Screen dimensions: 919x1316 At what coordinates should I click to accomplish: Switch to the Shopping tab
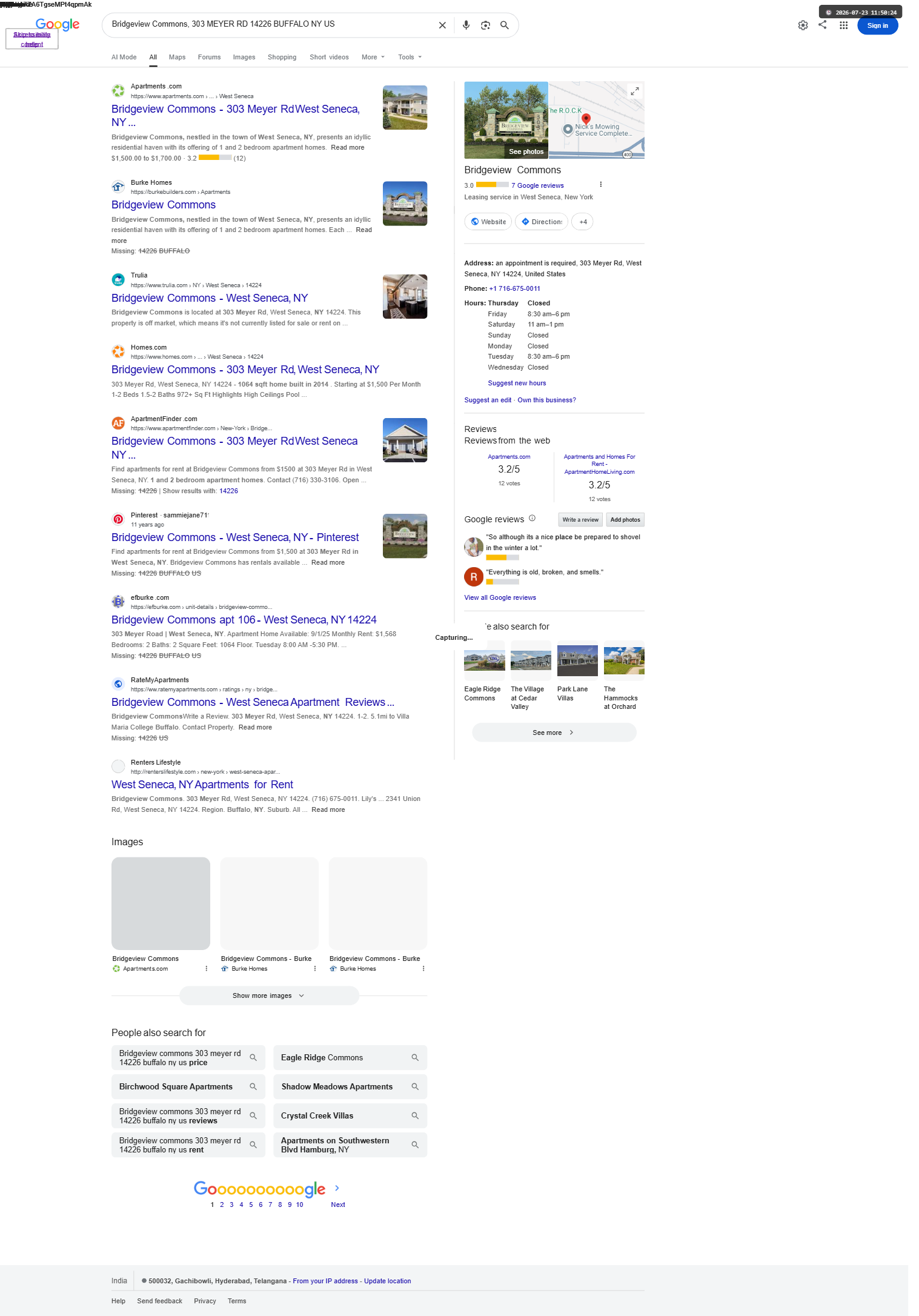(x=282, y=57)
